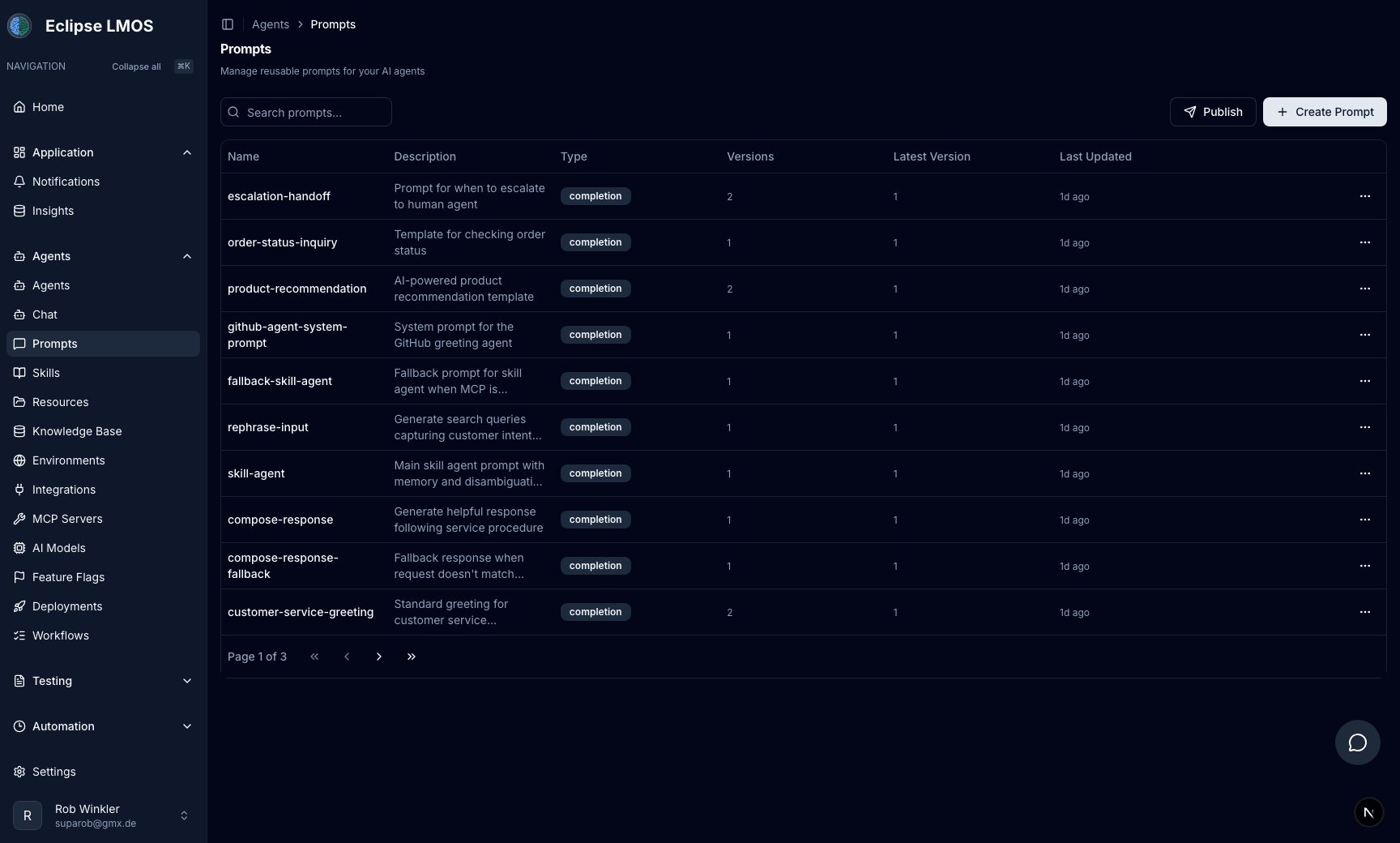Click the Home house icon
Screen dimensions: 1400x843
pyautogui.click(x=19, y=107)
